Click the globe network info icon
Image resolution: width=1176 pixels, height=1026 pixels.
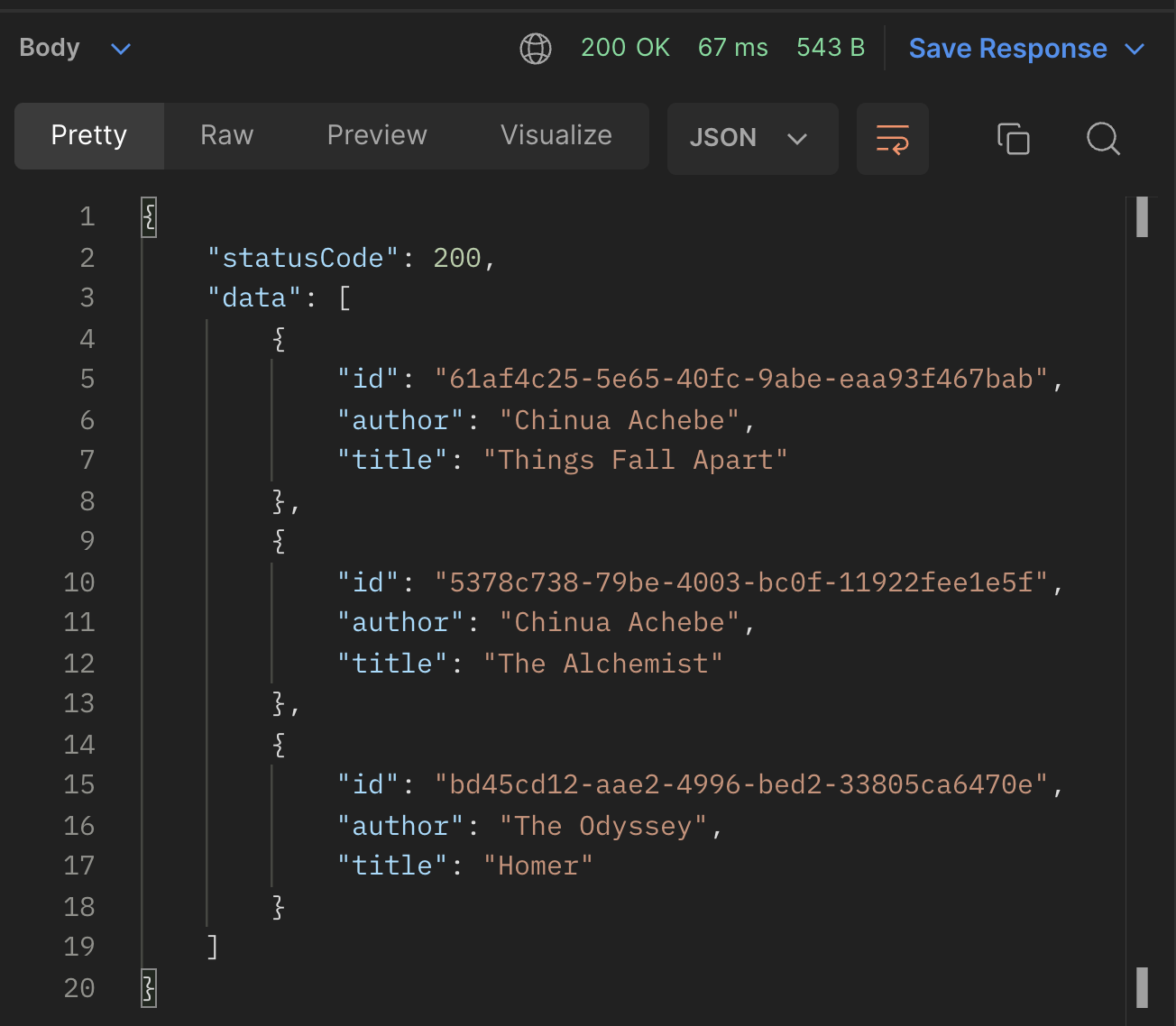(x=536, y=48)
